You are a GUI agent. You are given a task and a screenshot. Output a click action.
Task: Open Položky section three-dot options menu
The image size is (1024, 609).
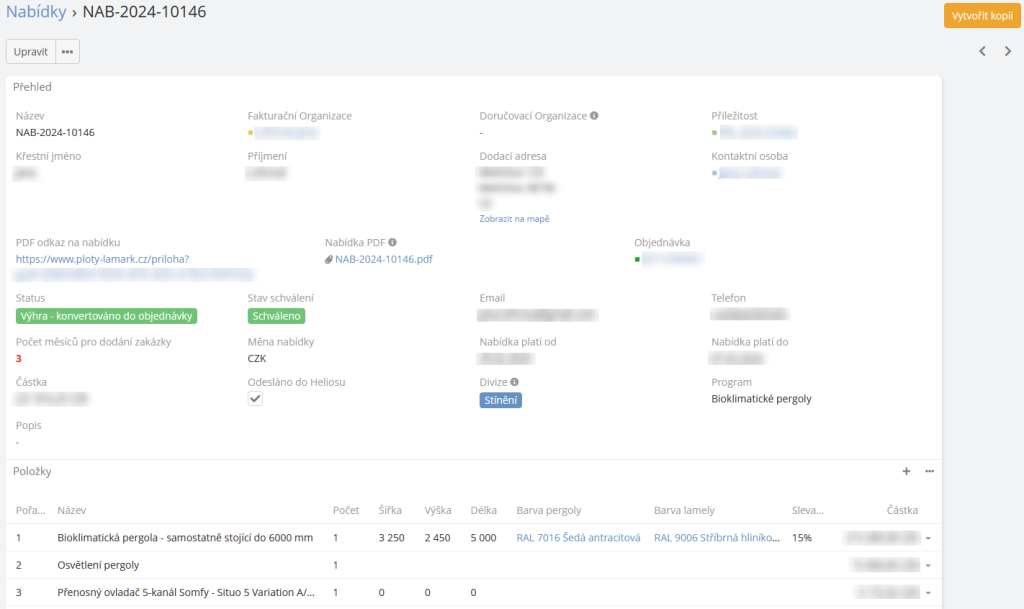(x=929, y=471)
